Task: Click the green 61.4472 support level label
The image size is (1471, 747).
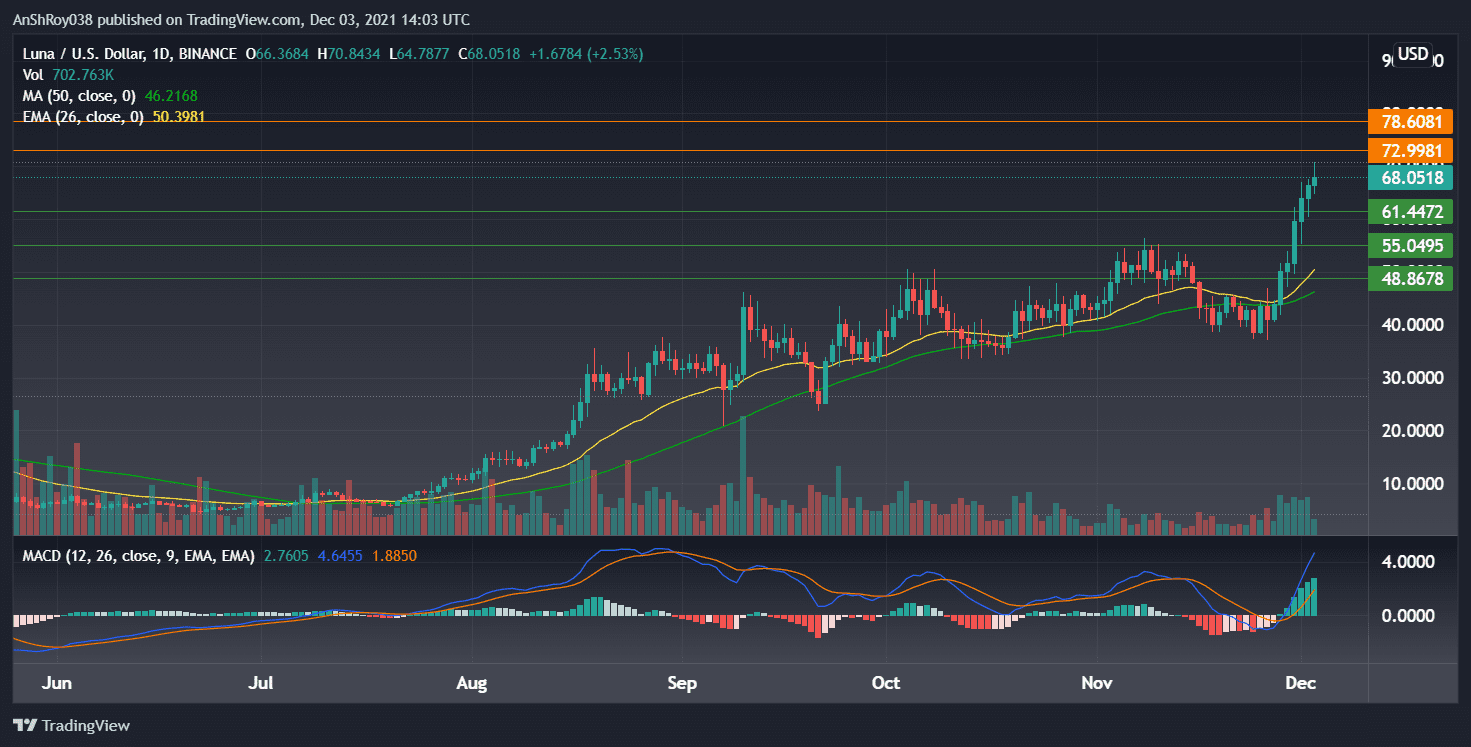Action: click(1410, 211)
